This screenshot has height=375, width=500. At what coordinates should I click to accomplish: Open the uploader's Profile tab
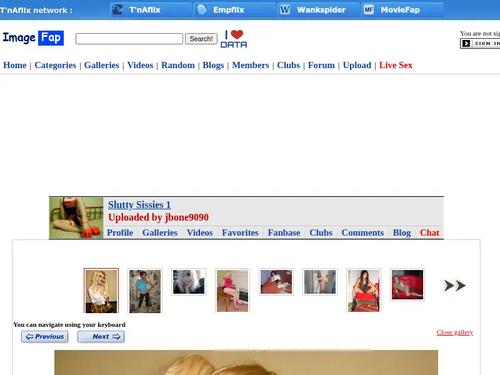click(x=120, y=233)
